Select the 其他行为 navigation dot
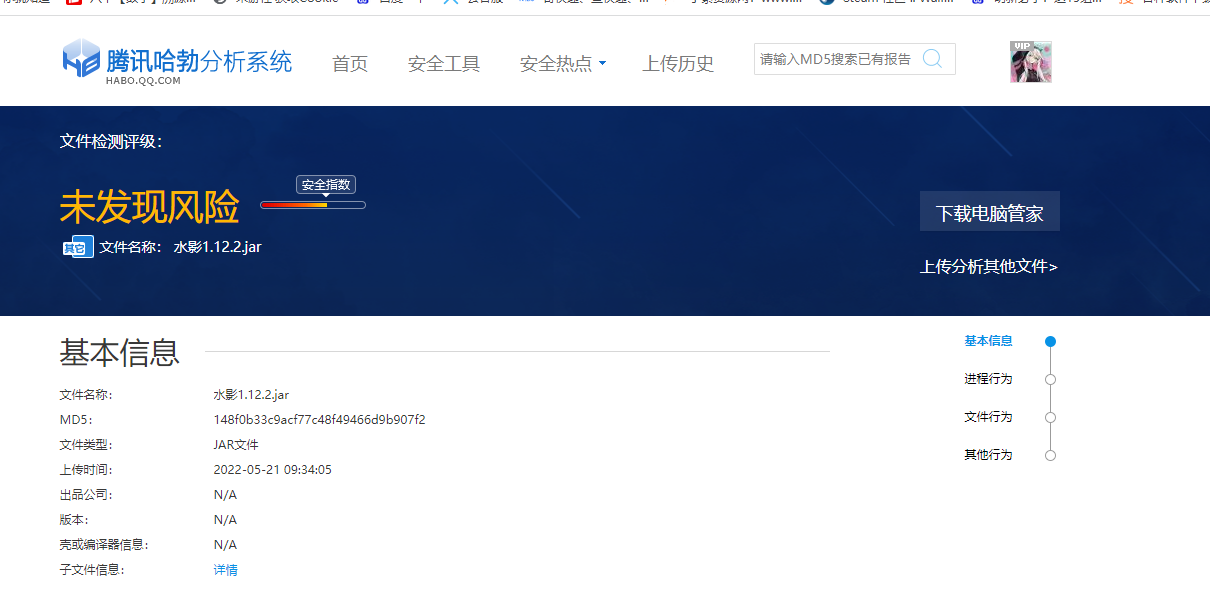Viewport: 1210px width, 614px height. pyautogui.click(x=1050, y=455)
